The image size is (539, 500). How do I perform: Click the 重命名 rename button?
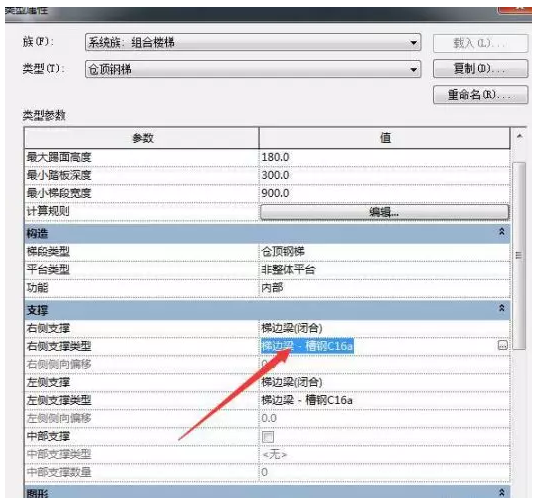pyautogui.click(x=480, y=95)
